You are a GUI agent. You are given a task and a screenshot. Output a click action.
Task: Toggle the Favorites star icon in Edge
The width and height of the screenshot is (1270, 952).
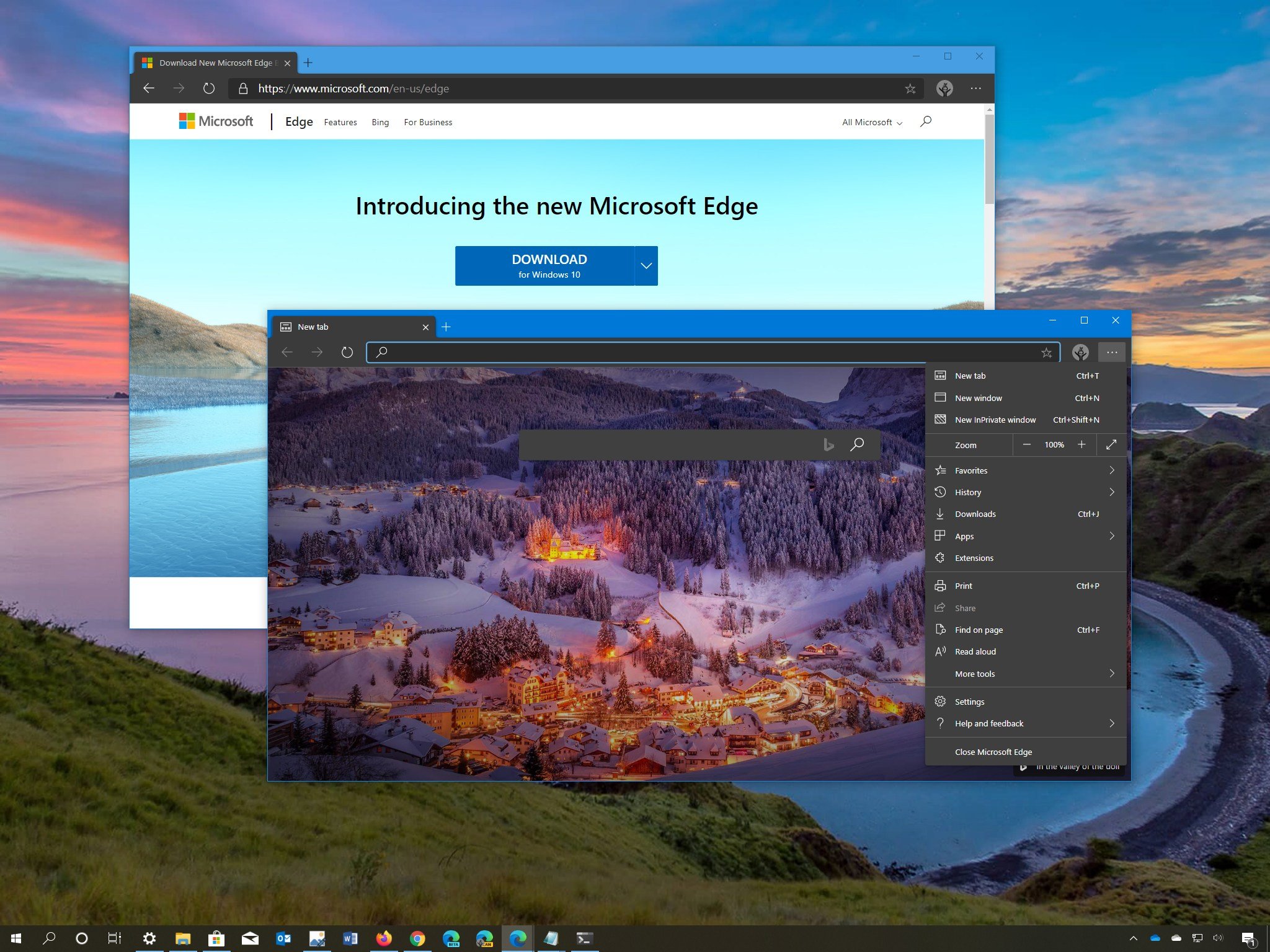(x=1047, y=352)
